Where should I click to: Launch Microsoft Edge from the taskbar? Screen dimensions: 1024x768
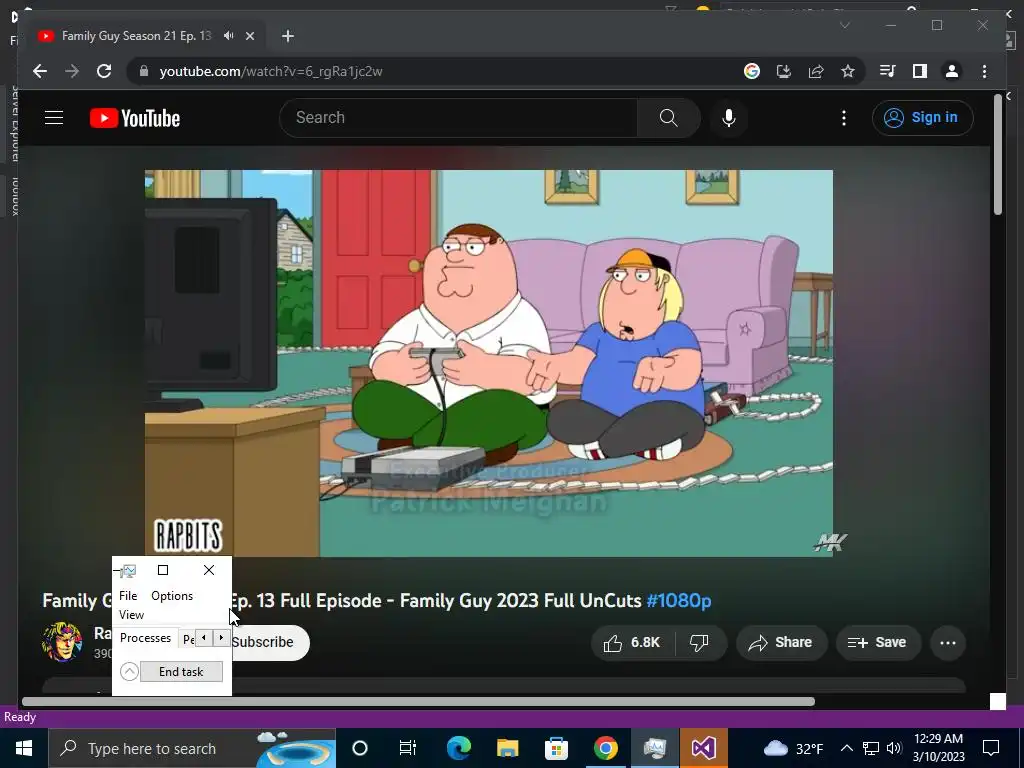(458, 748)
